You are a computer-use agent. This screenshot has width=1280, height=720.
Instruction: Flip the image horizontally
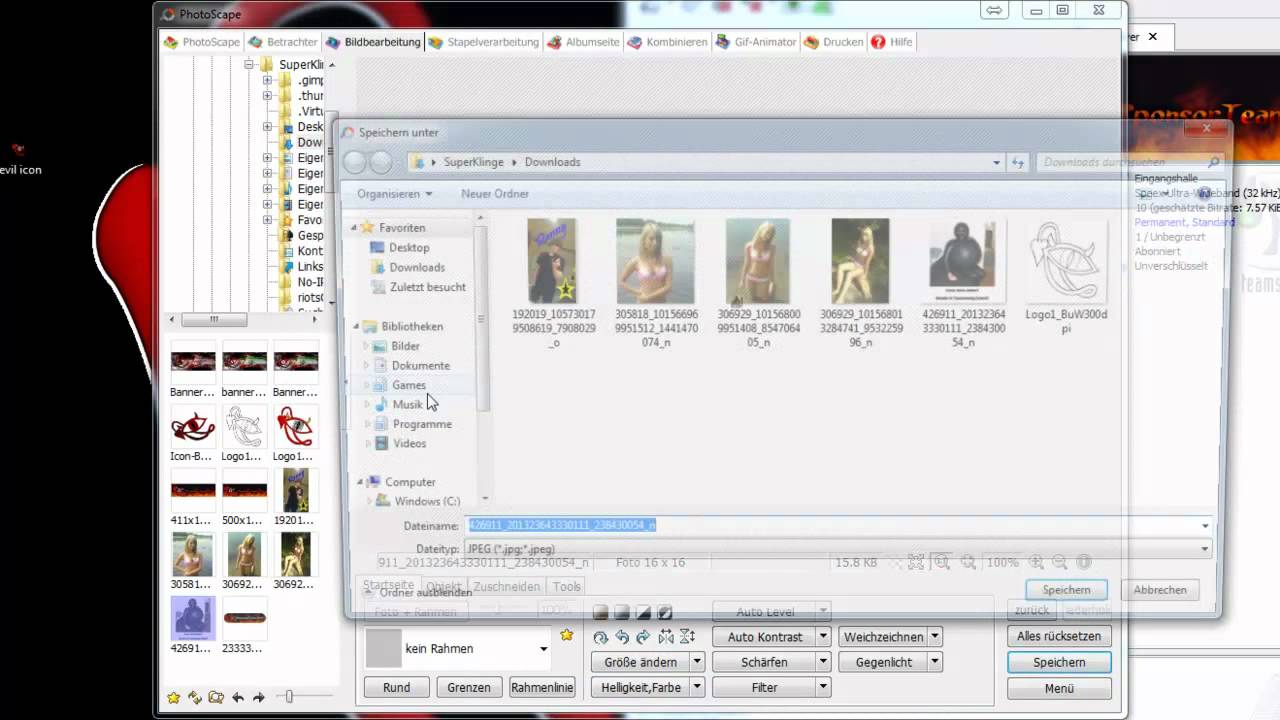pos(665,636)
